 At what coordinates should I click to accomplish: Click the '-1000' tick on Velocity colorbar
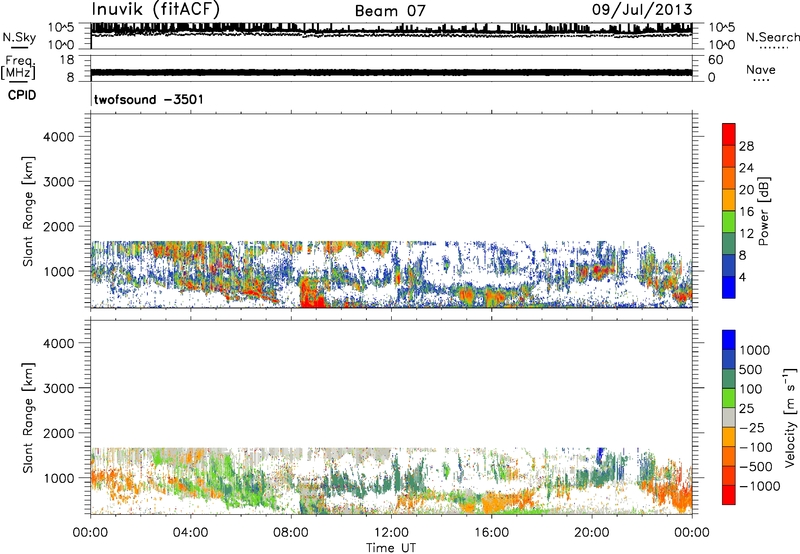coord(759,486)
